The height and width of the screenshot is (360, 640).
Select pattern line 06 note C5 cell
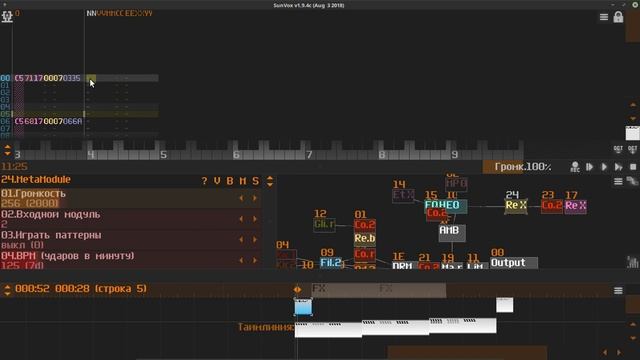19,121
